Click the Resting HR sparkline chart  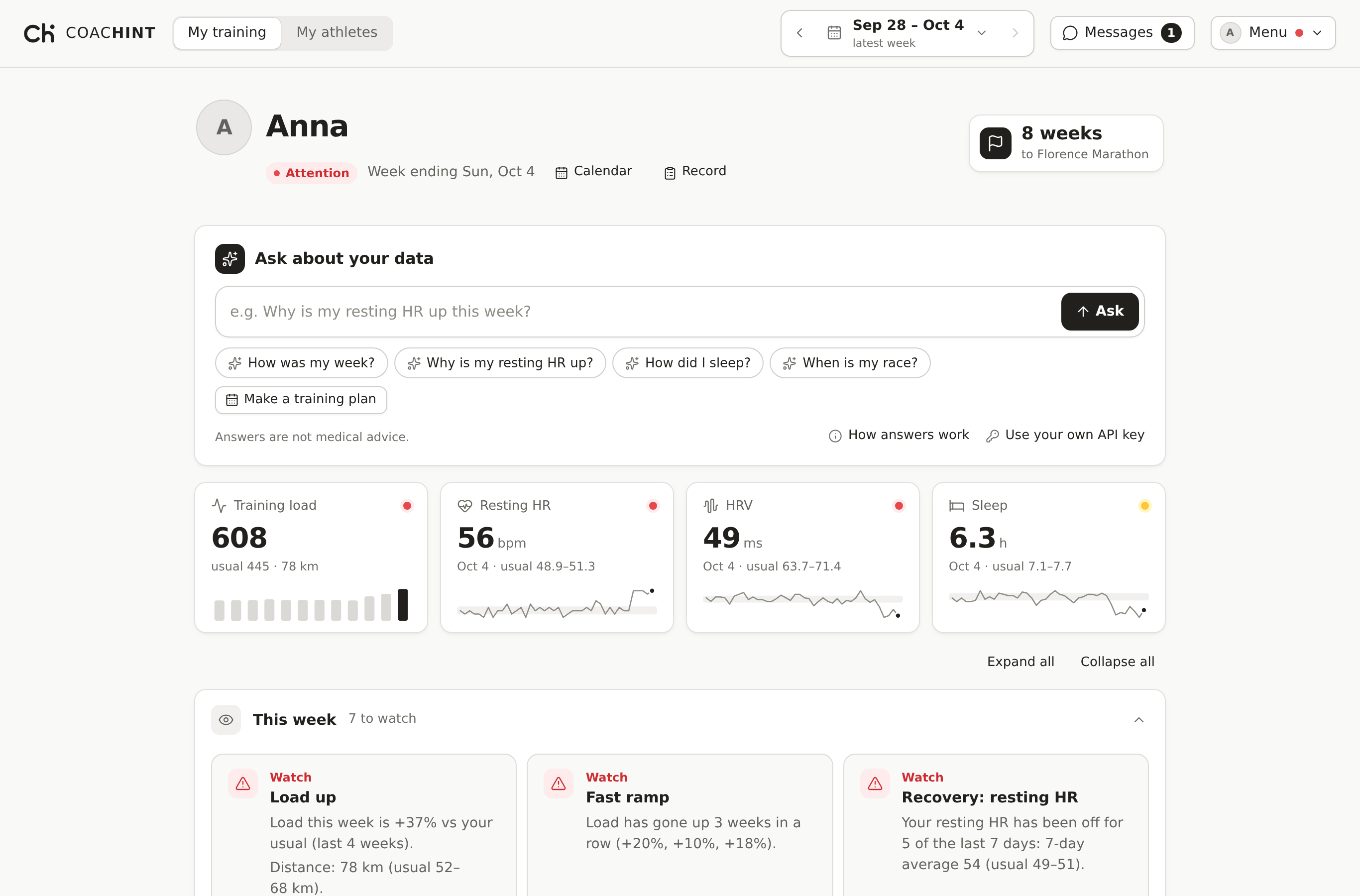557,603
